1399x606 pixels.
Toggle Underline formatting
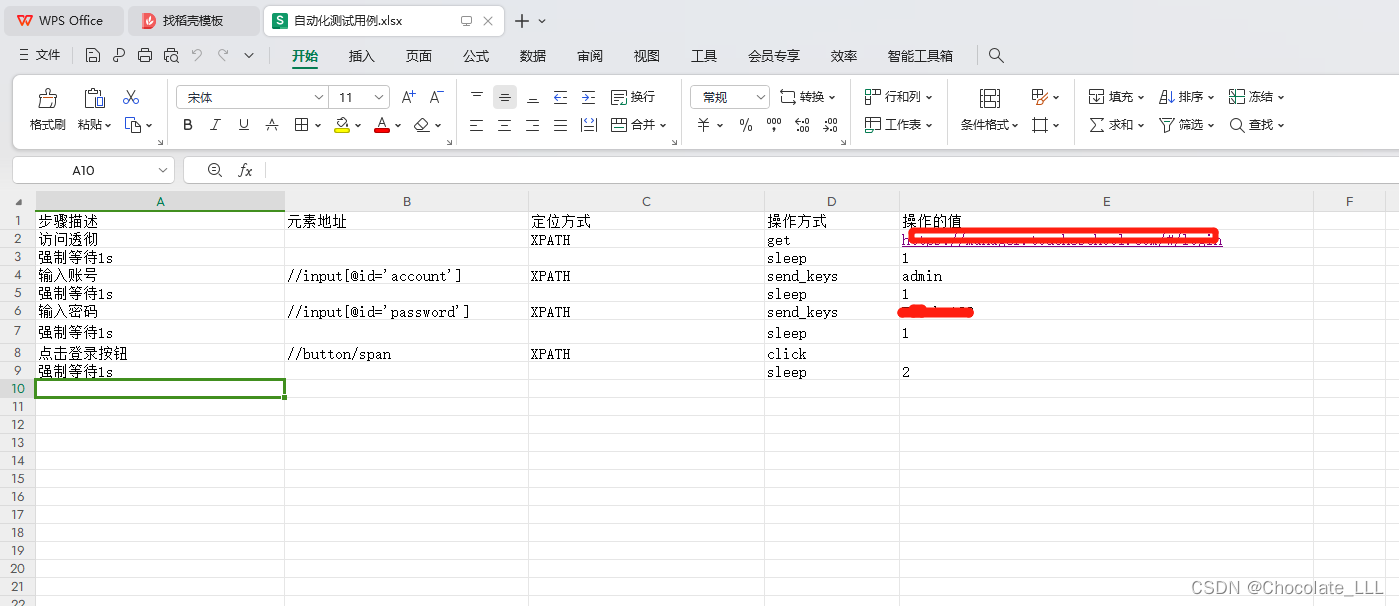[244, 125]
